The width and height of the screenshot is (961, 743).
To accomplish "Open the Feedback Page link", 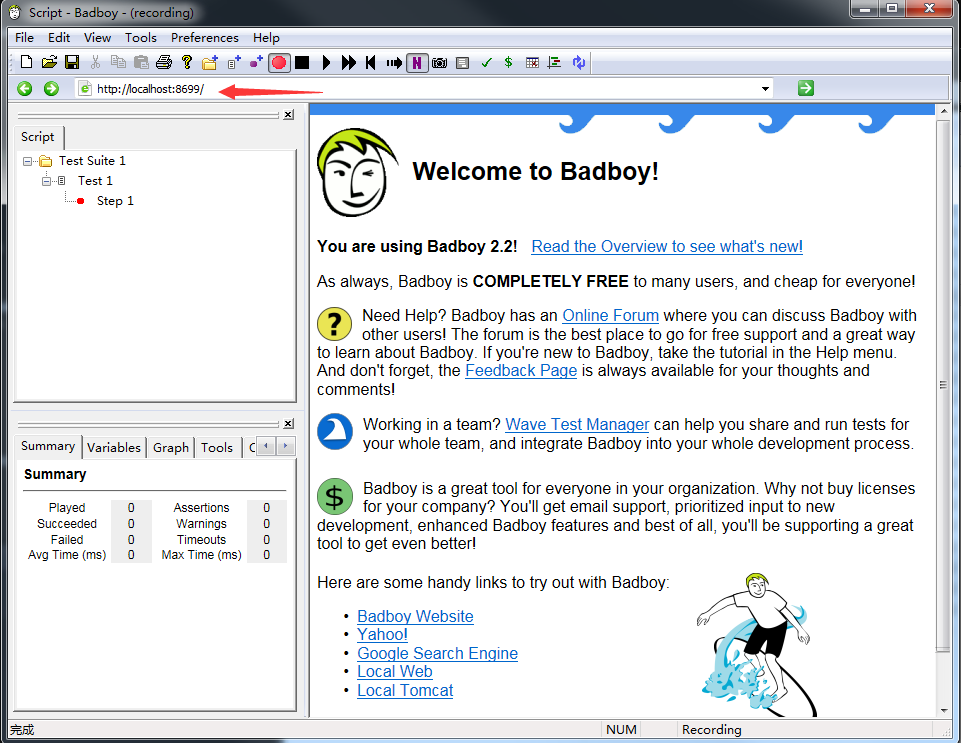I will [521, 371].
